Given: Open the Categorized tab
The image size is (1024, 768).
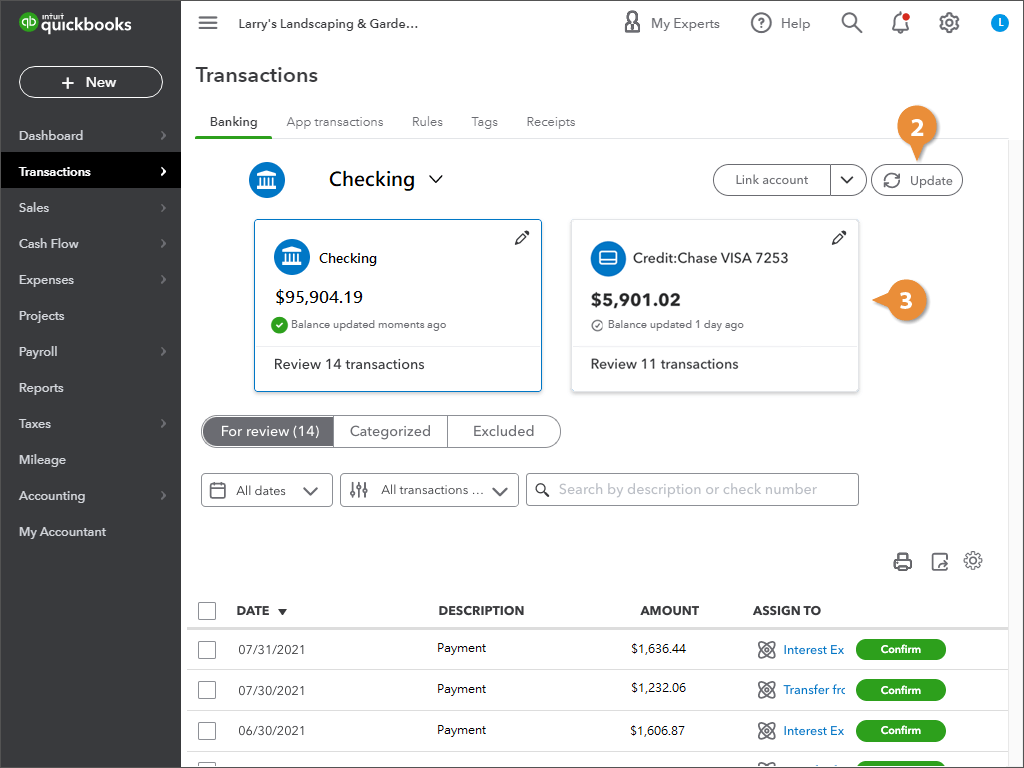Looking at the screenshot, I should (x=390, y=432).
